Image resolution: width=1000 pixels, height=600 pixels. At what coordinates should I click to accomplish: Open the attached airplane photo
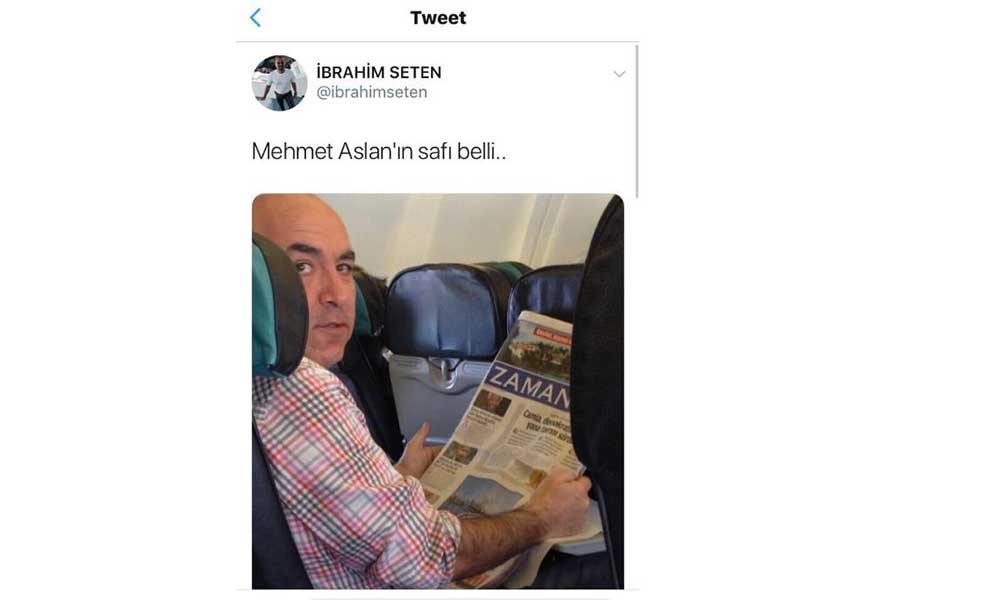coord(438,391)
